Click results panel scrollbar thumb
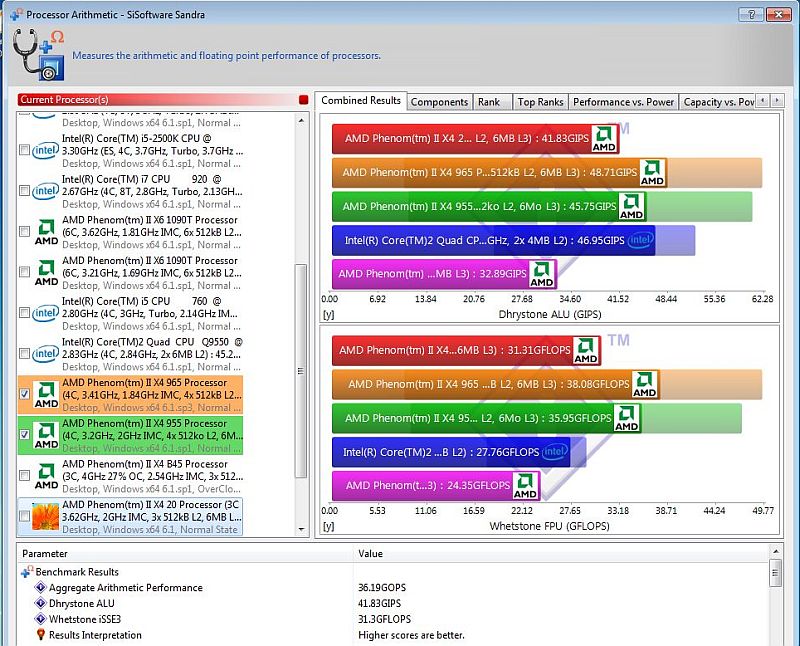This screenshot has height=646, width=800. point(776,573)
